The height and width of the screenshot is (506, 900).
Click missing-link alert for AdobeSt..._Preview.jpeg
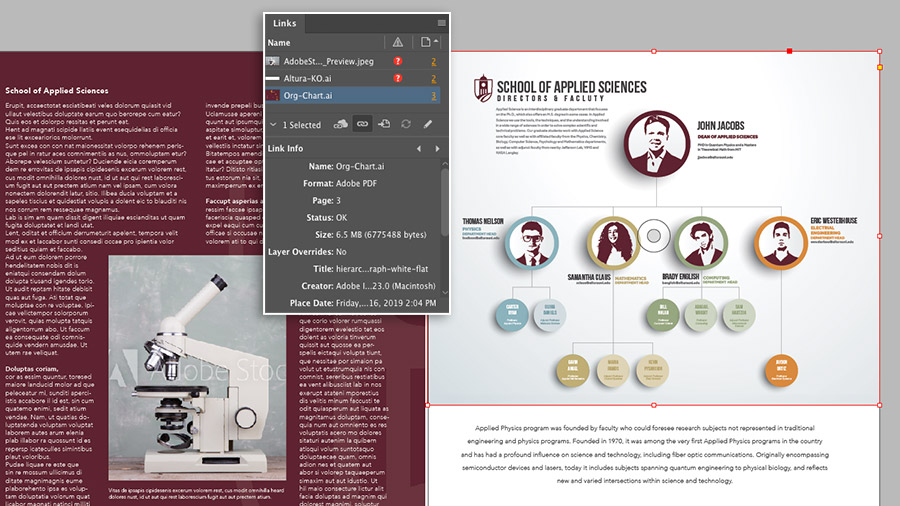[397, 61]
